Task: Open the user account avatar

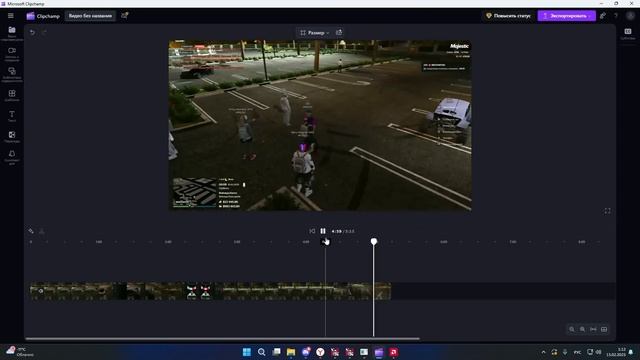Action: click(x=630, y=16)
